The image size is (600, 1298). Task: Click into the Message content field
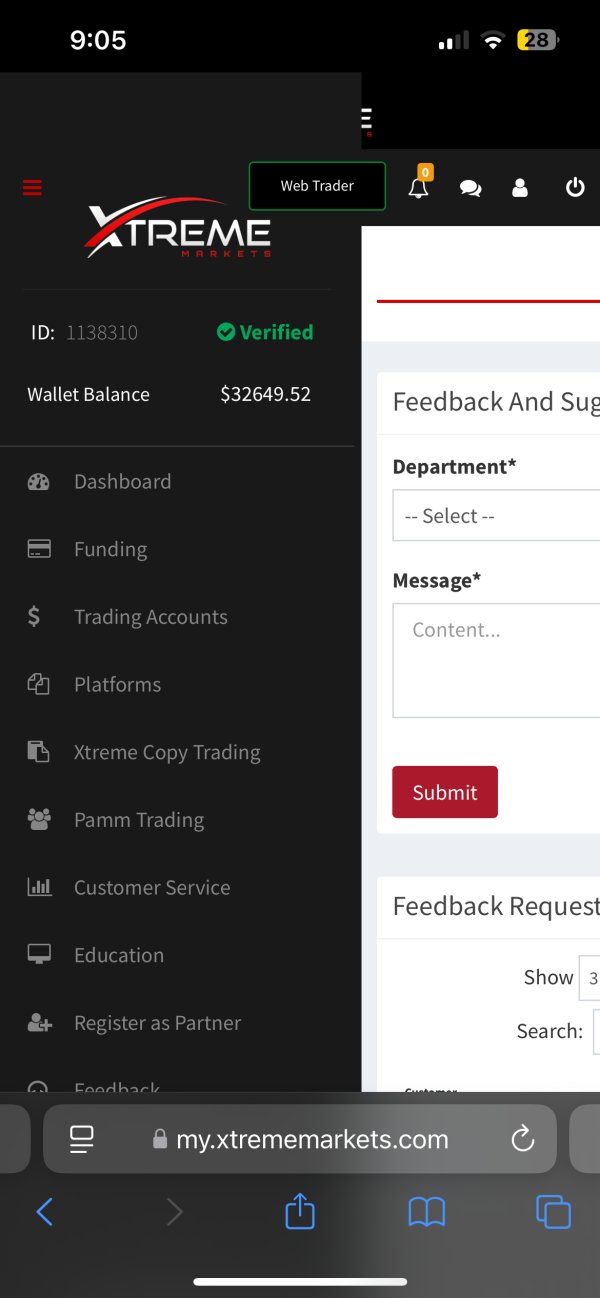pos(496,660)
